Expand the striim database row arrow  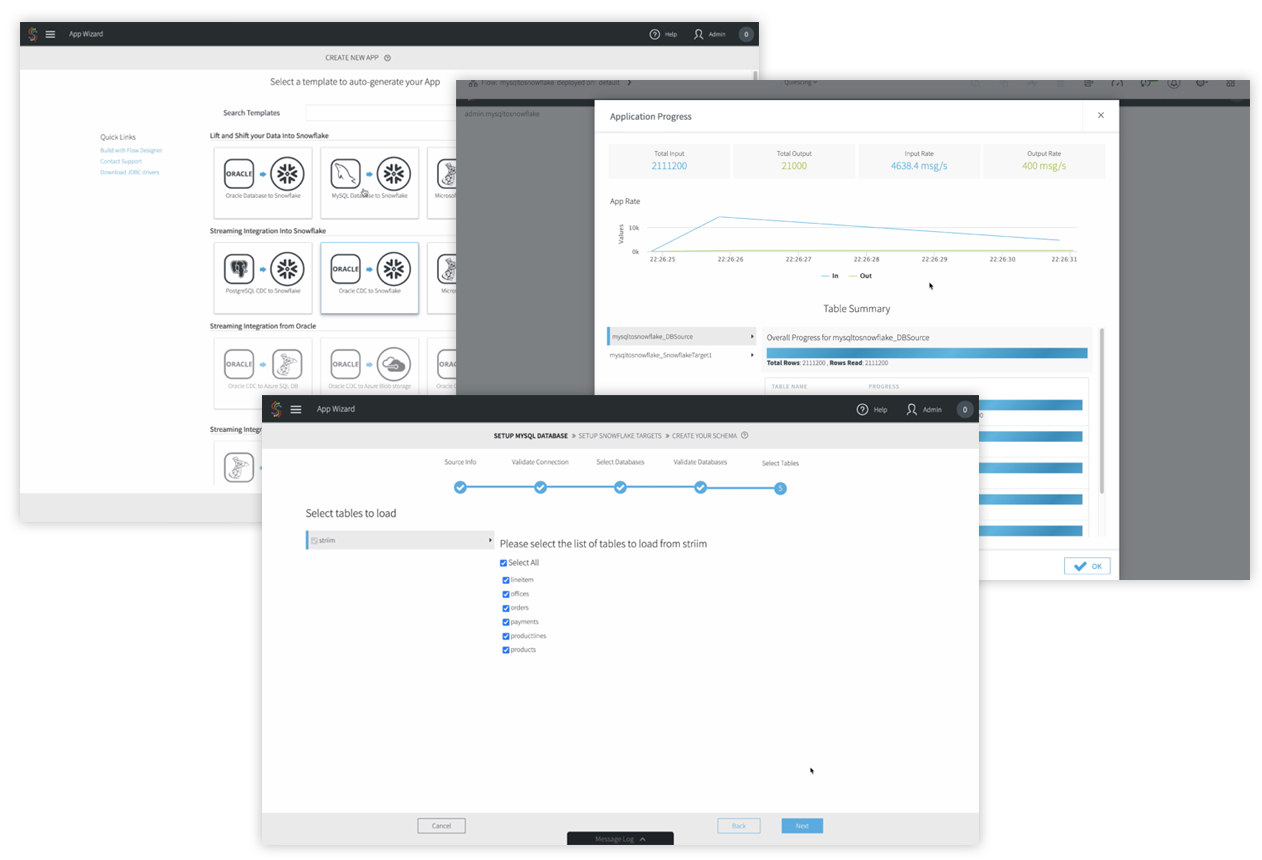click(x=490, y=540)
